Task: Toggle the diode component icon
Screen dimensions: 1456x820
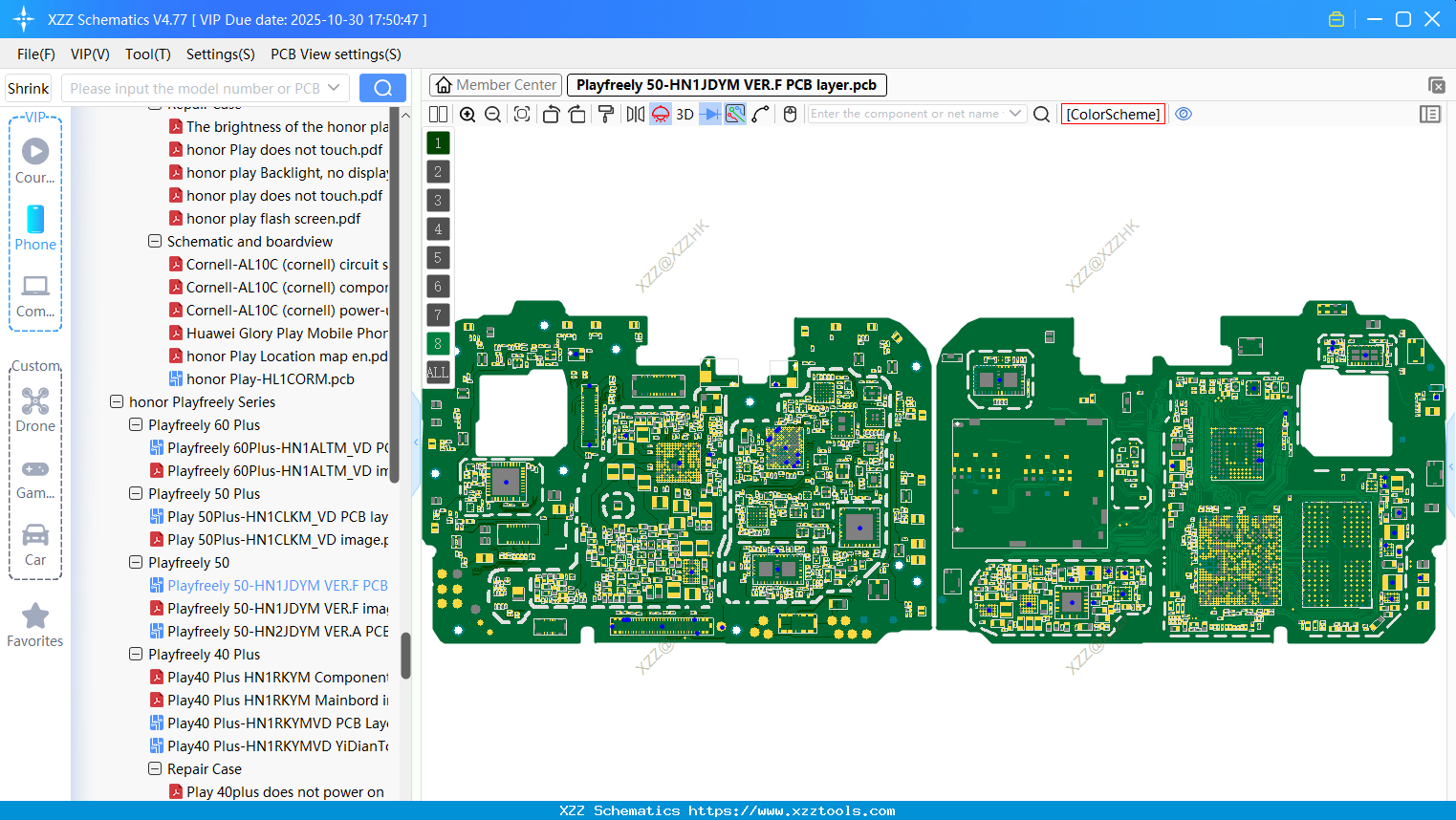Action: tap(709, 114)
